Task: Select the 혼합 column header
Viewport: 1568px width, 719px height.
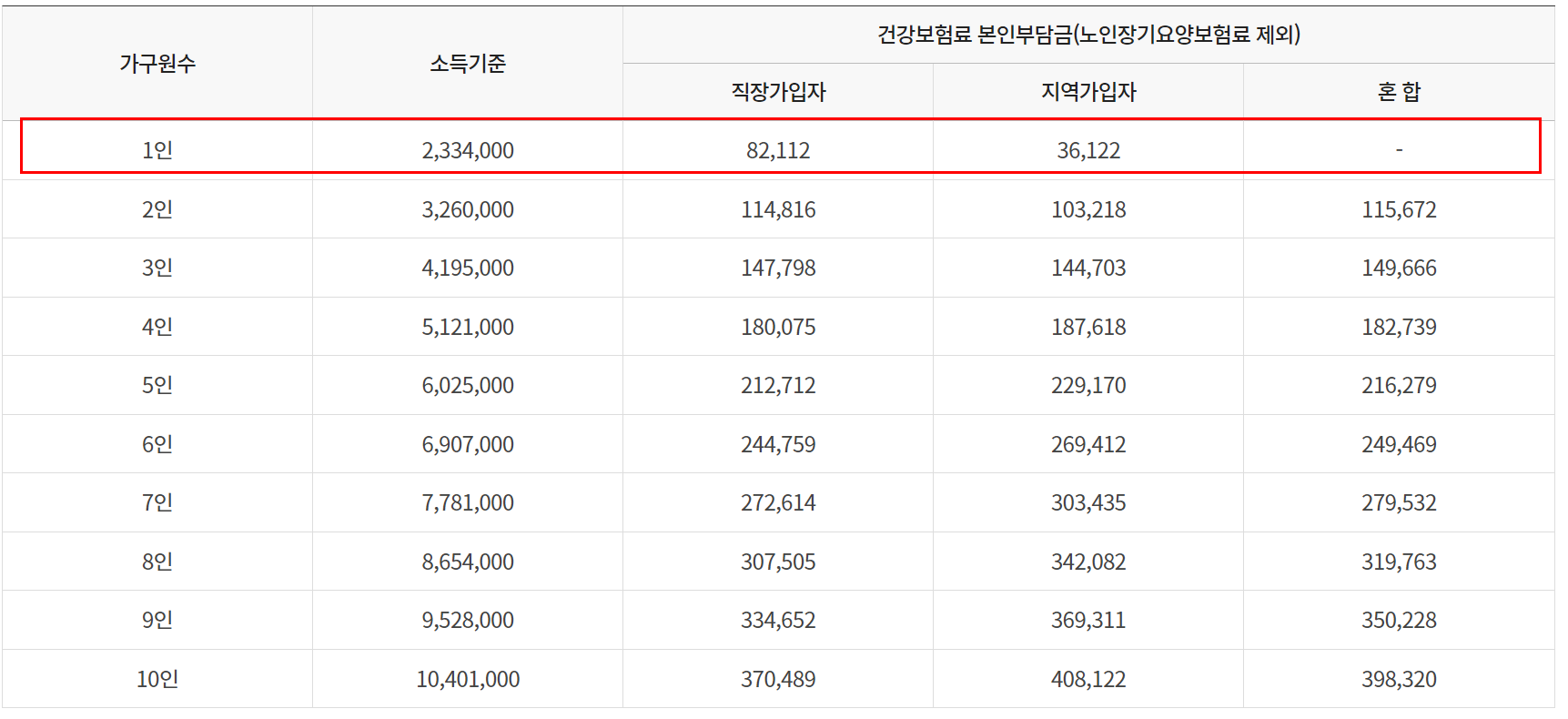Action: pyautogui.click(x=1399, y=92)
